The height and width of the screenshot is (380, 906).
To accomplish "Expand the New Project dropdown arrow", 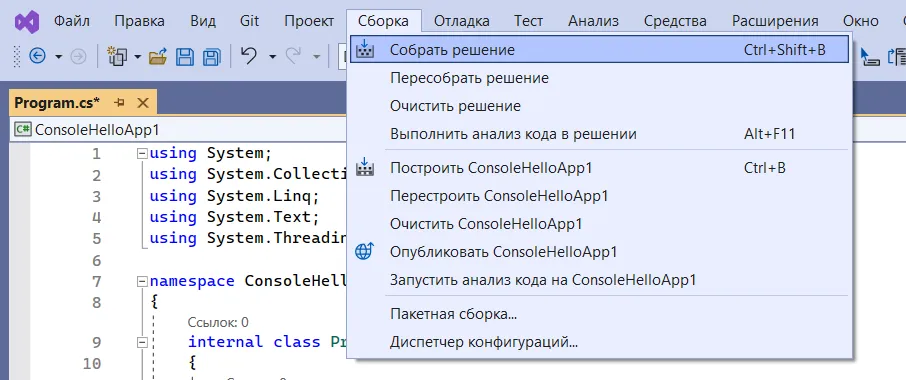I will (138, 57).
